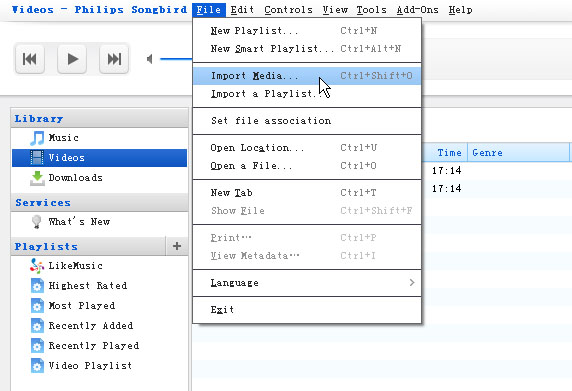Open the Controls menu
This screenshot has height=391, width=572.
click(288, 9)
